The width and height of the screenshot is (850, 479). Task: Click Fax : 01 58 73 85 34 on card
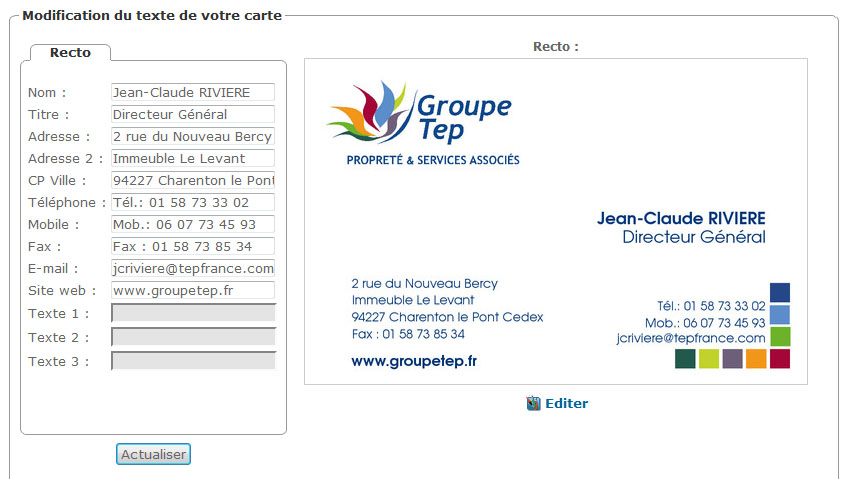click(x=408, y=334)
